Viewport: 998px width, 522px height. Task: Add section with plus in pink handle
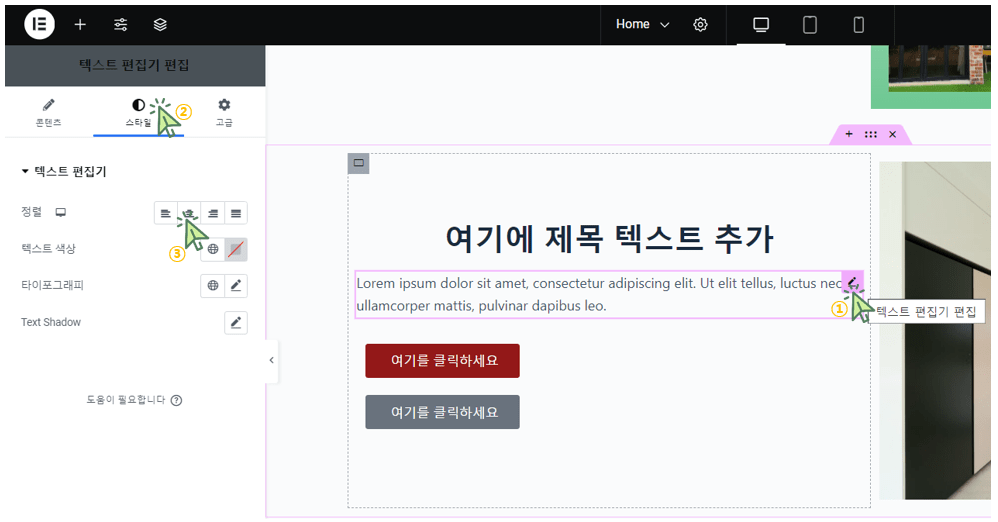848,134
